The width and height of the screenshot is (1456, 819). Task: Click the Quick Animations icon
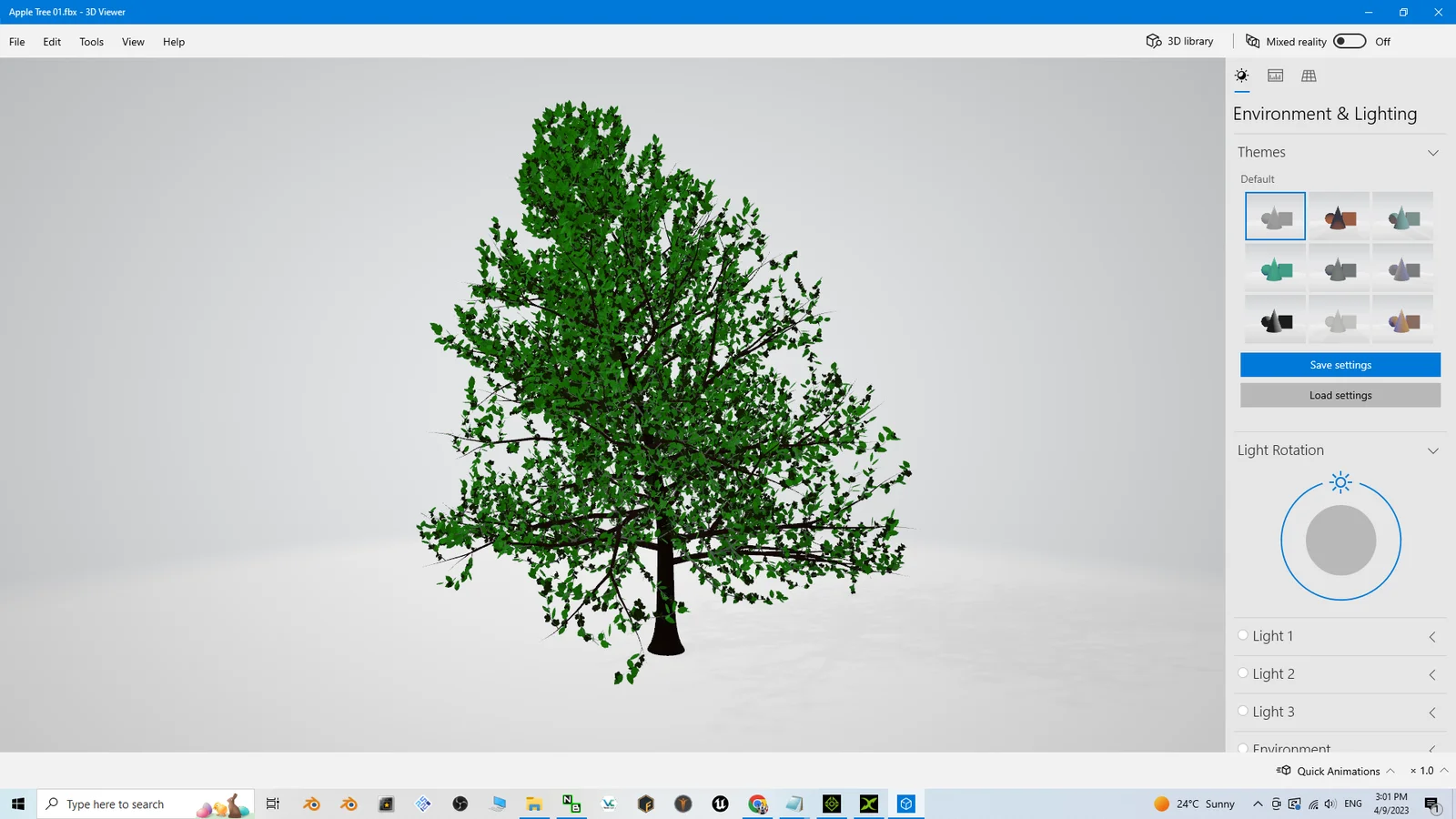1283,771
